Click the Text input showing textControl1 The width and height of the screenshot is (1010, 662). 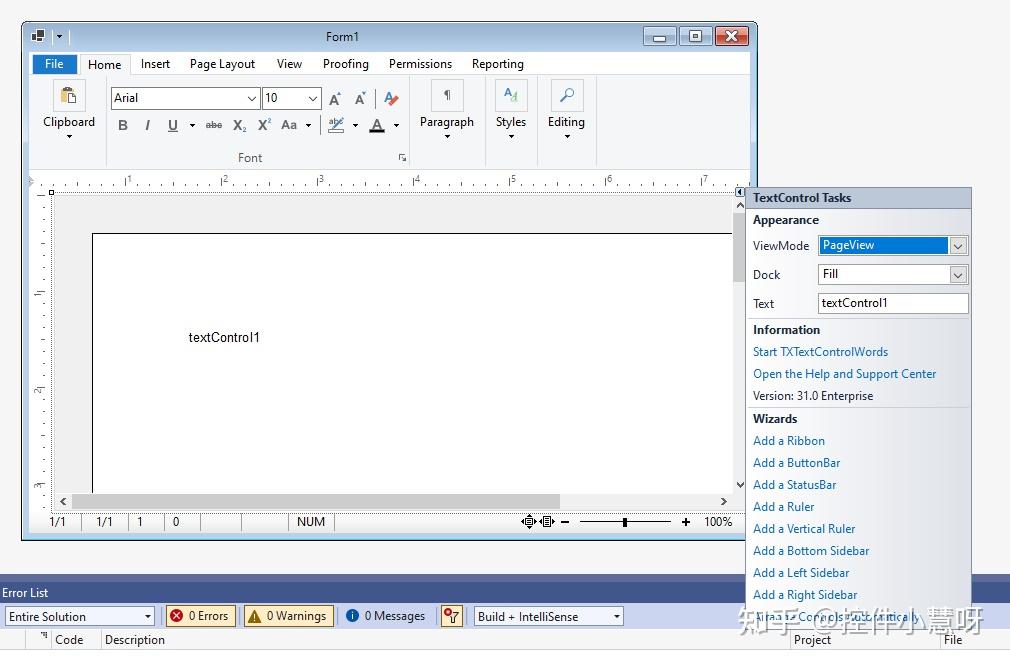[893, 303]
